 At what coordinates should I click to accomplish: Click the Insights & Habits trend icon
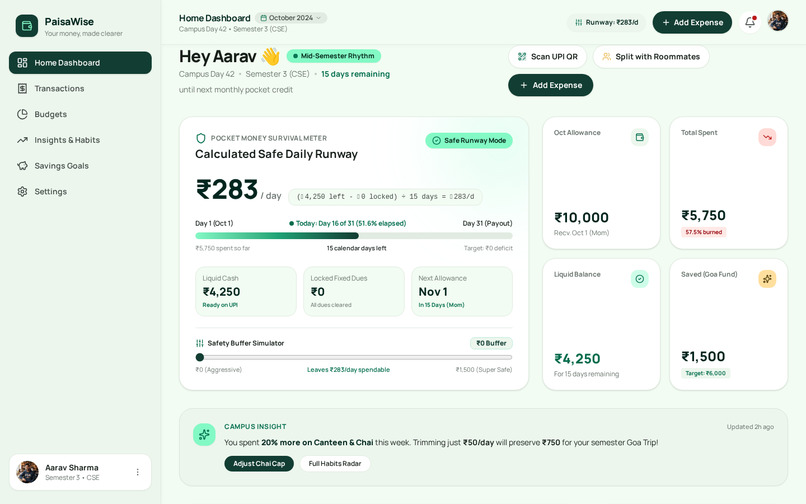[22, 140]
